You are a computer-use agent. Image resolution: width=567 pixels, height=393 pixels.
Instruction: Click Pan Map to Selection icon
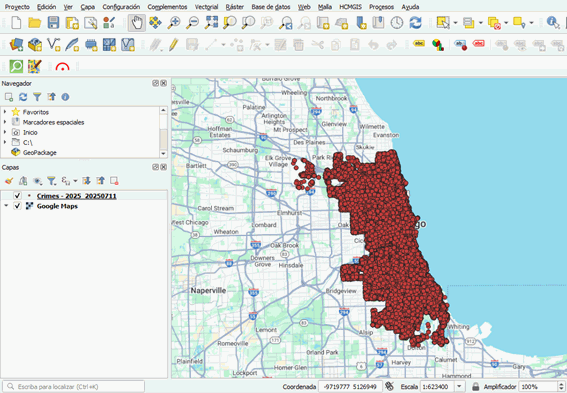[x=155, y=23]
